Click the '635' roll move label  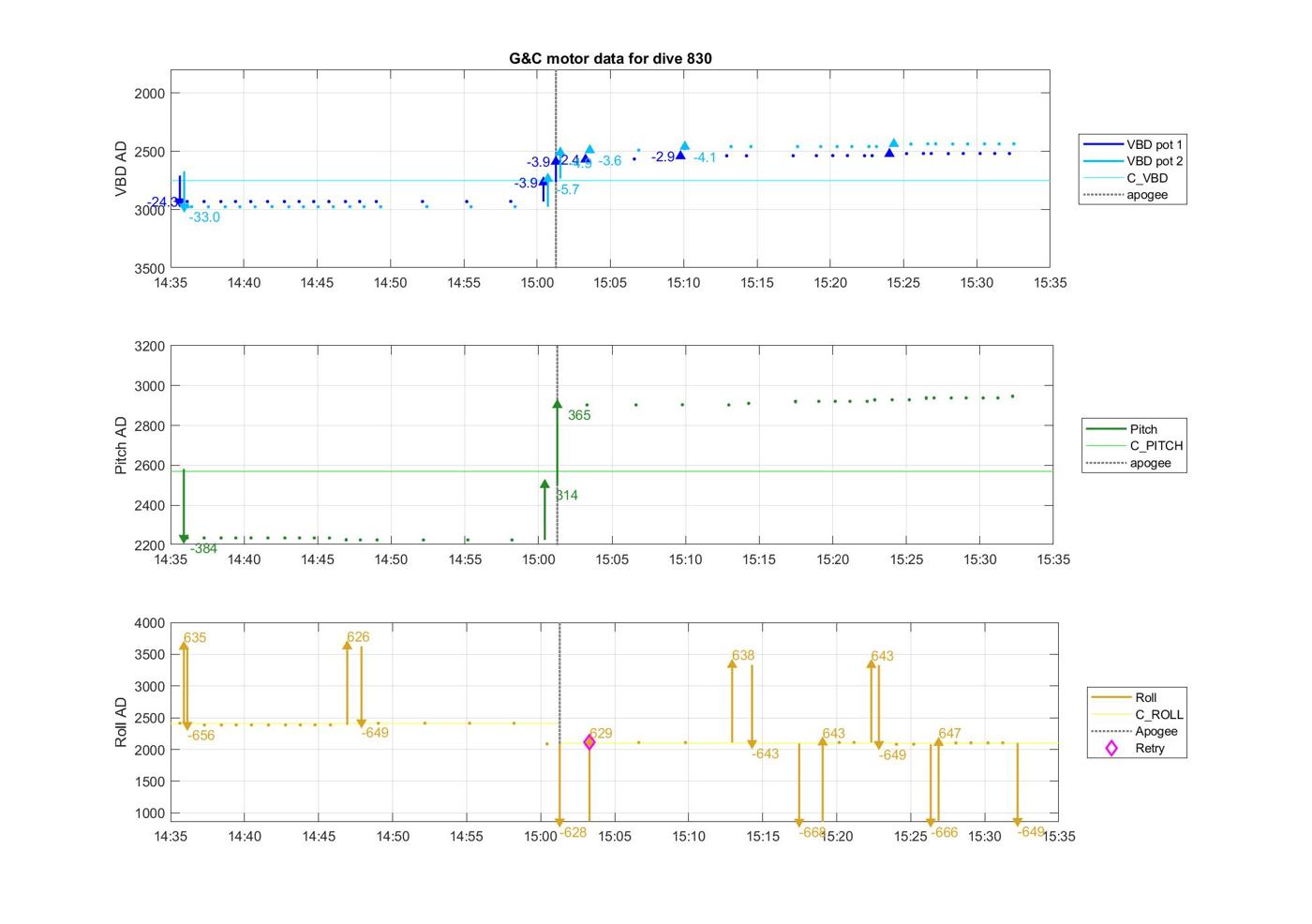(195, 638)
